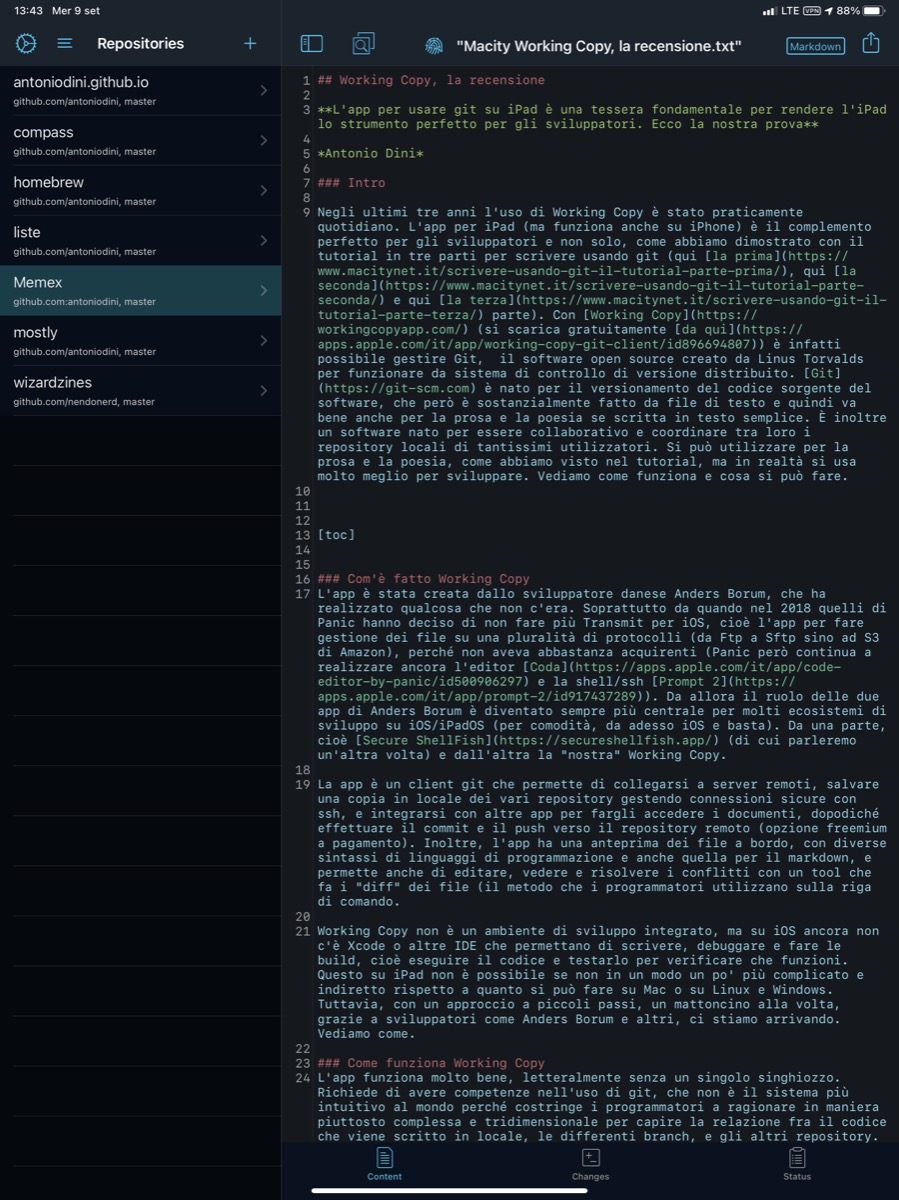Image resolution: width=899 pixels, height=1200 pixels.
Task: Open the mostly repository
Action: point(140,340)
